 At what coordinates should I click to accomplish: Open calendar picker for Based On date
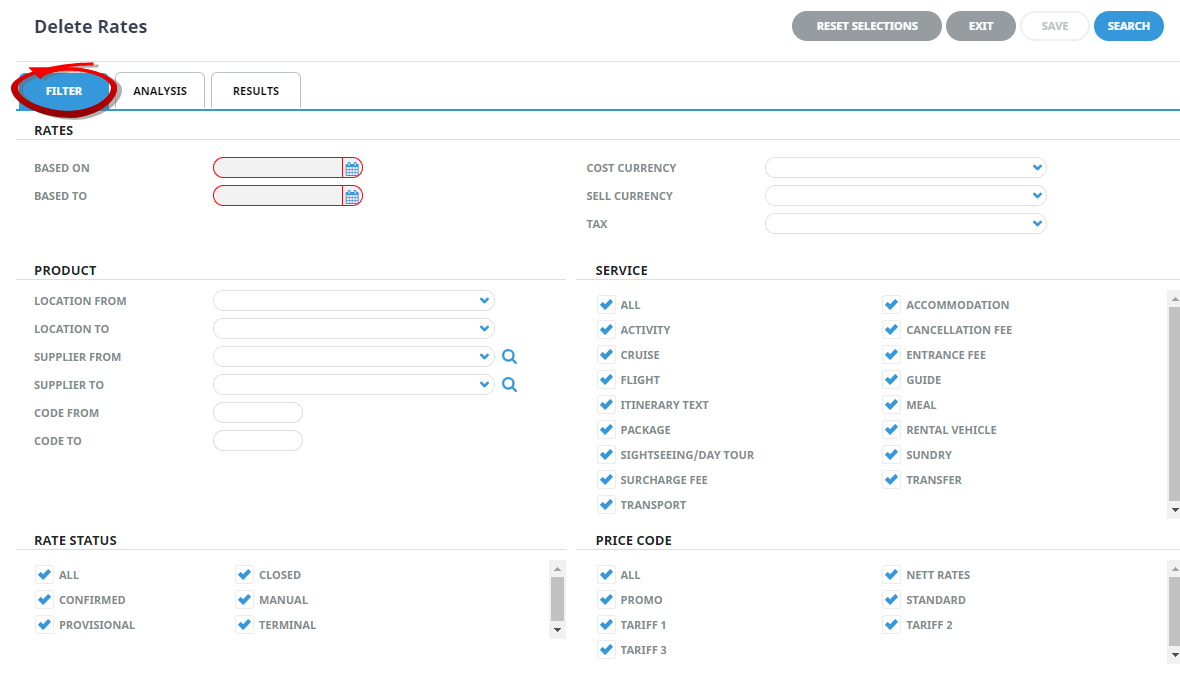coord(352,168)
